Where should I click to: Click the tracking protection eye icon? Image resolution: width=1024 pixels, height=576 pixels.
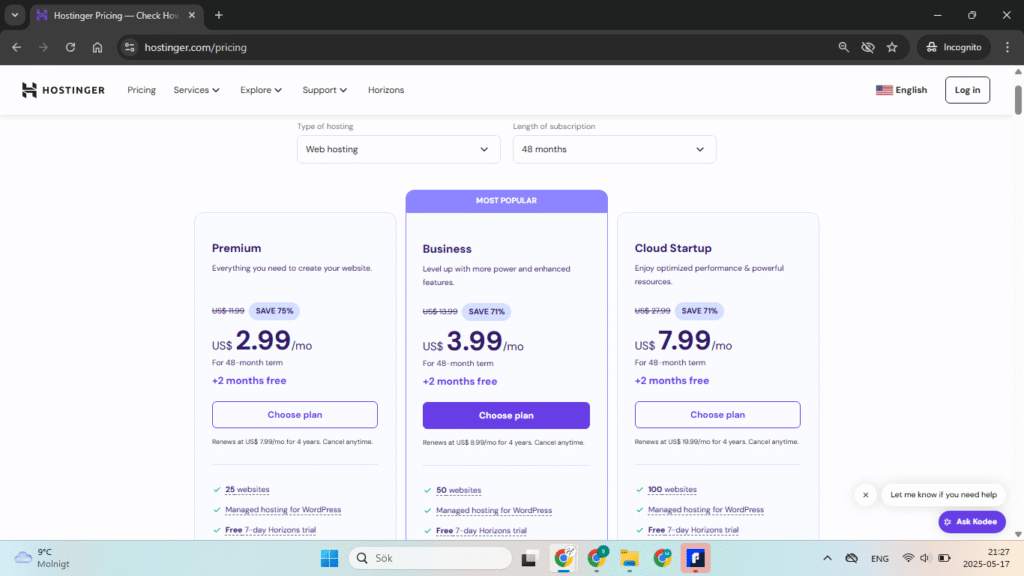(868, 47)
